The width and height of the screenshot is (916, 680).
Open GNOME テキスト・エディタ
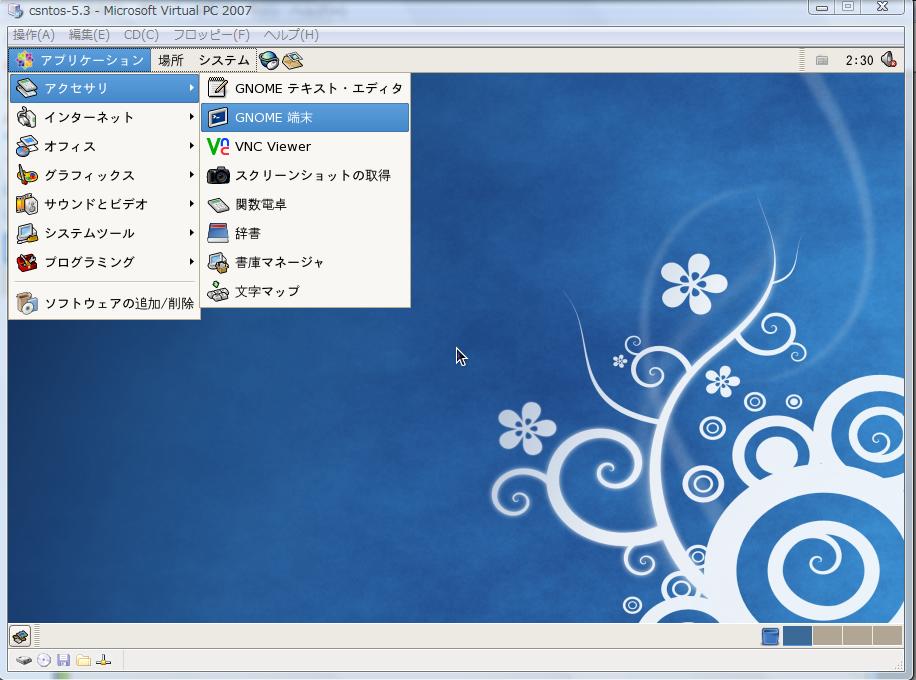[x=305, y=88]
